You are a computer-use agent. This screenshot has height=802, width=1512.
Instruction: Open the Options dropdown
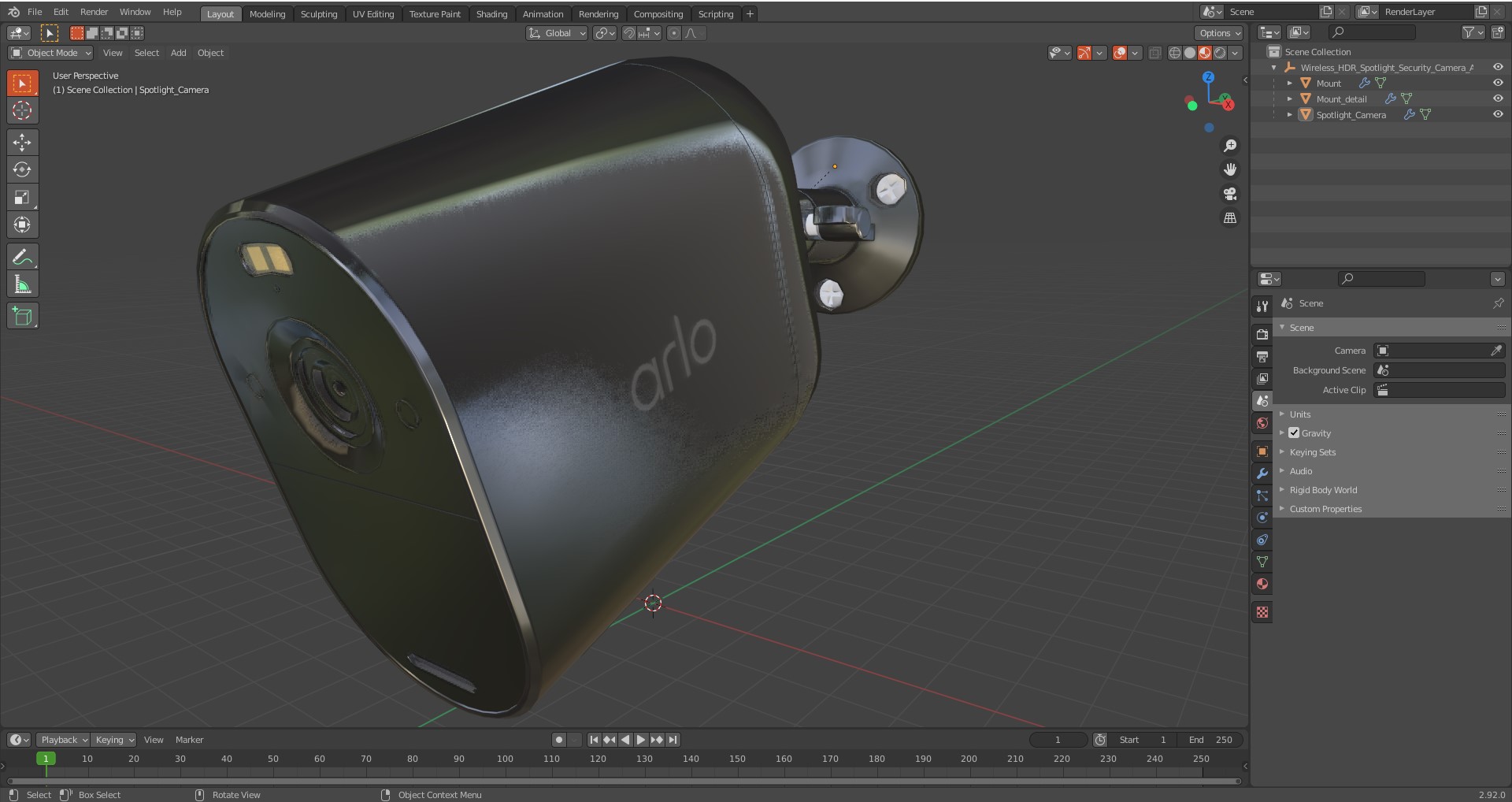[1219, 33]
